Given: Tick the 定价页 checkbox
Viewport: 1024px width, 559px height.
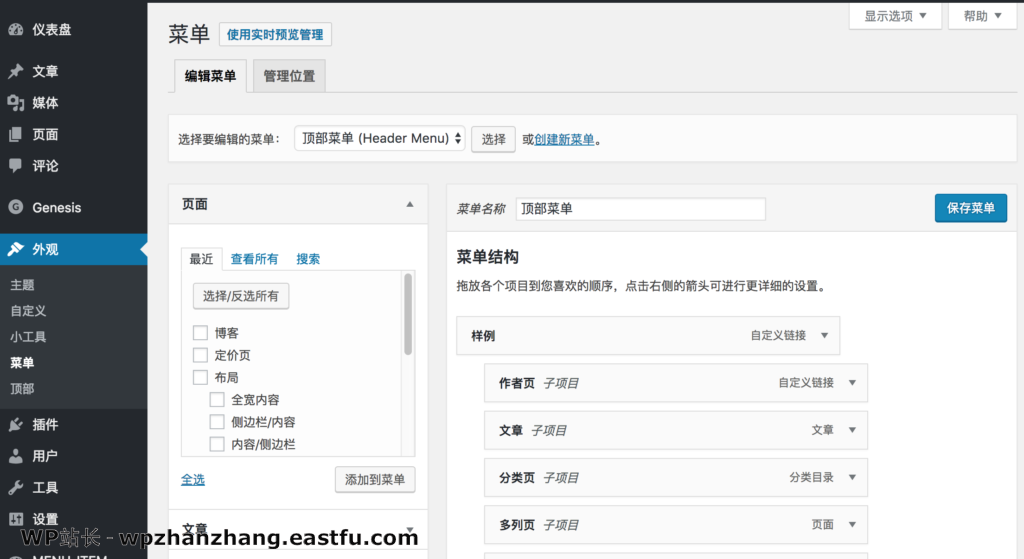Looking at the screenshot, I should (x=200, y=355).
